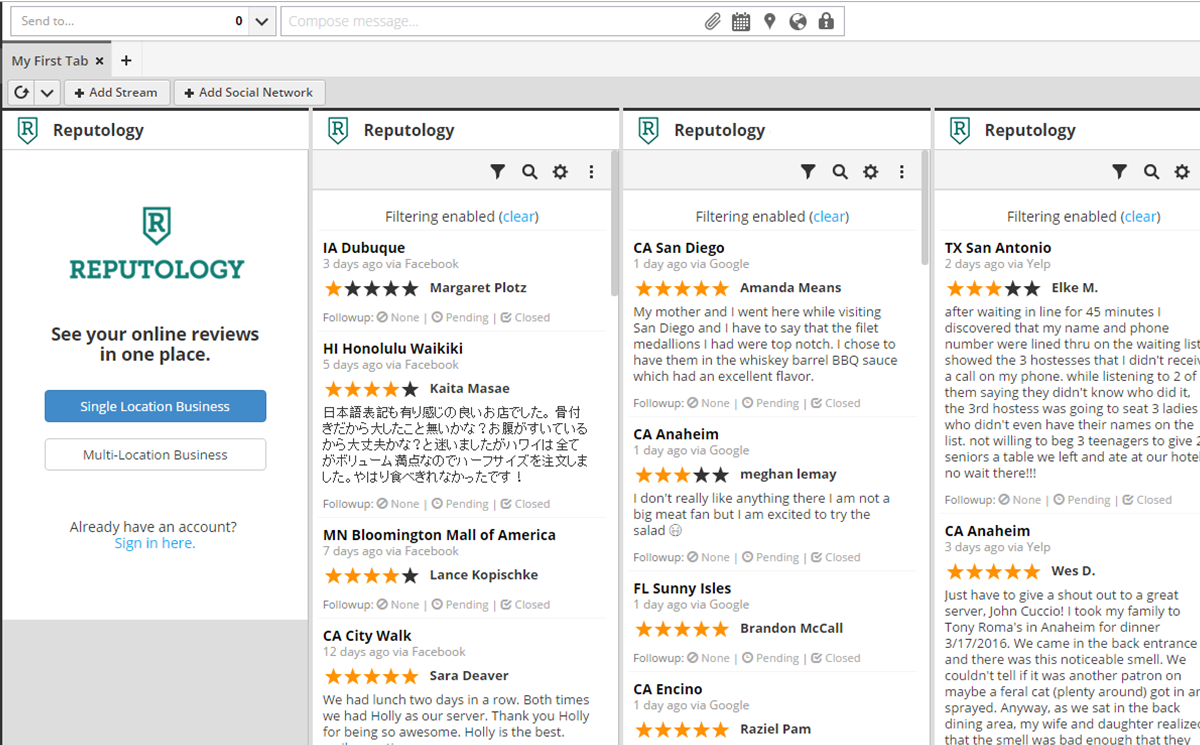Open settings gear in San Antonio stream
The height and width of the screenshot is (745, 1200).
(x=1182, y=172)
